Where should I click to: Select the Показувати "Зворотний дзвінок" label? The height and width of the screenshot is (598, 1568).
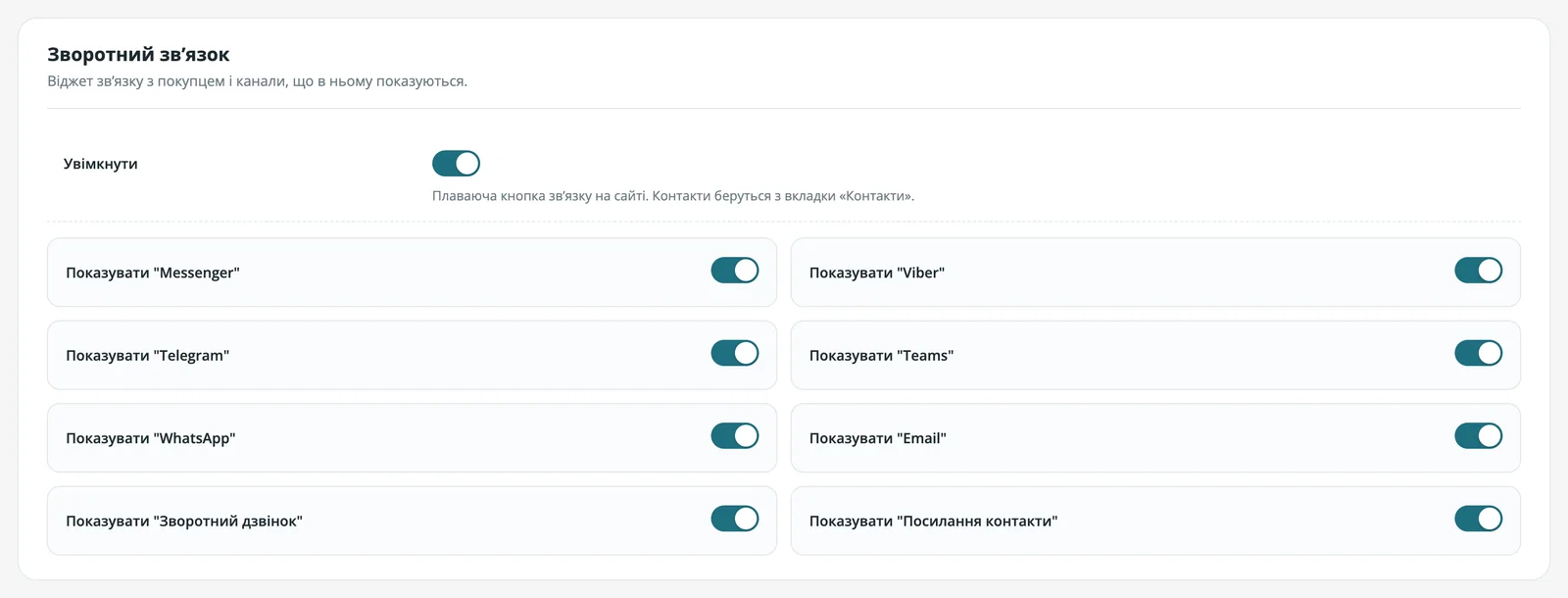pos(184,522)
